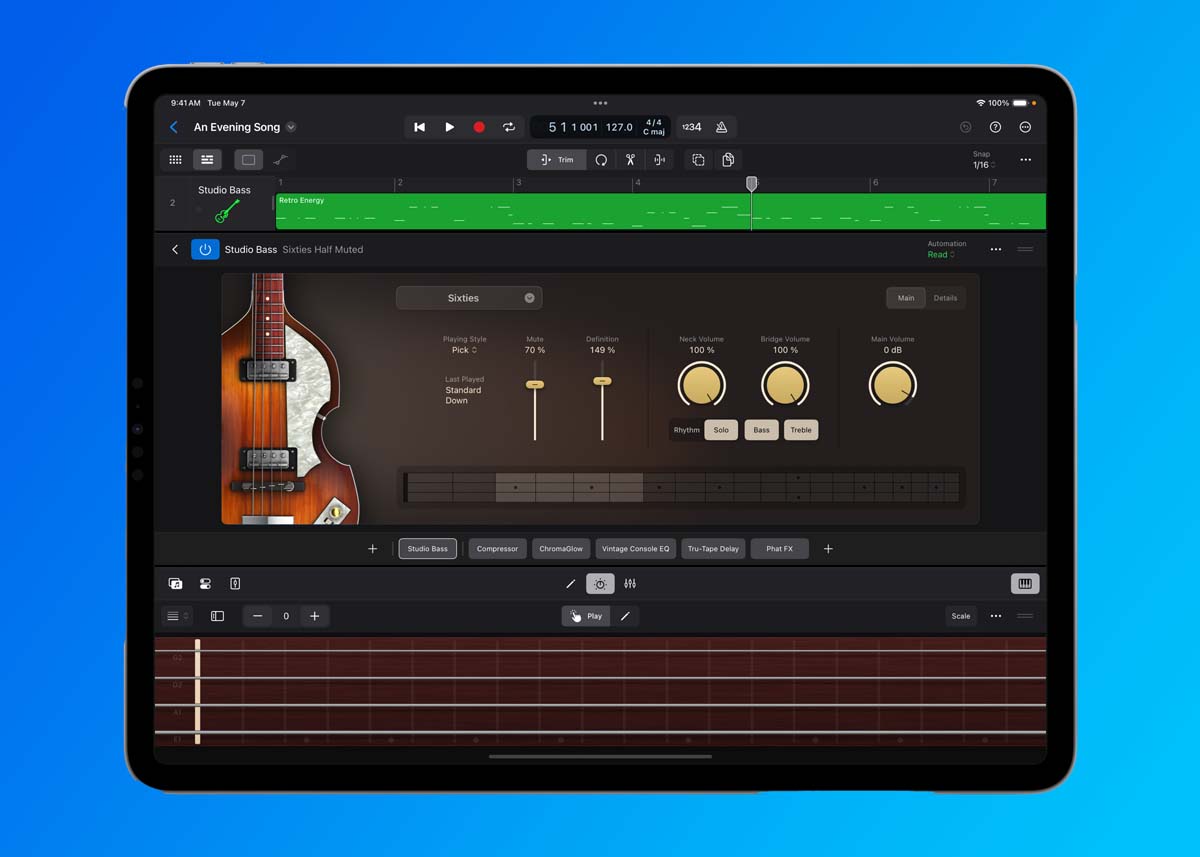Click the Main Volume knob
The height and width of the screenshot is (857, 1200).
point(893,385)
